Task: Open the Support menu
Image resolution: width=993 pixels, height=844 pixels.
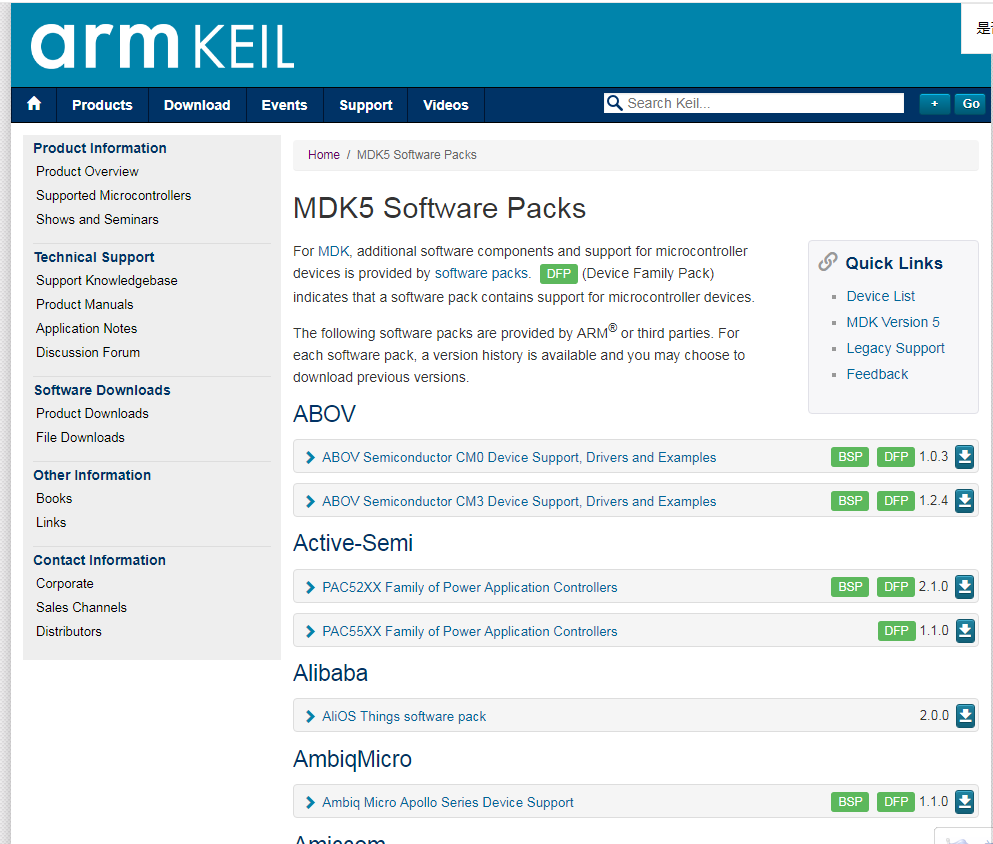Action: pos(365,104)
